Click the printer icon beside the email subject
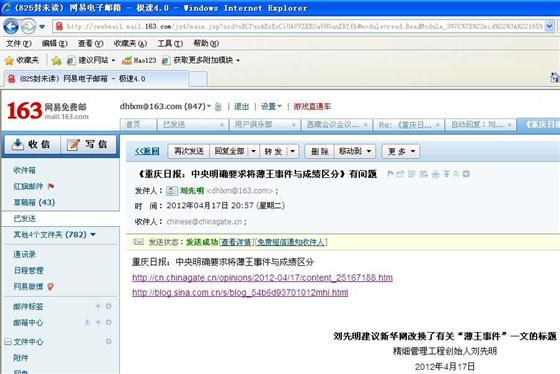Screen dimensions: 560x374 click(435, 174)
